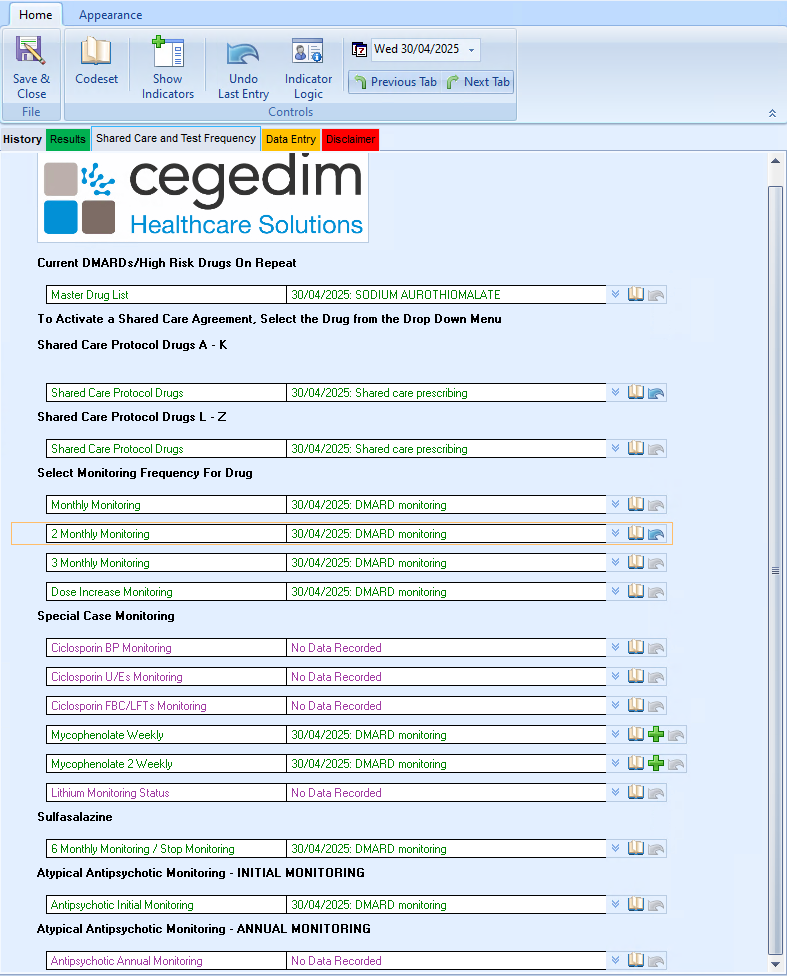Open the History tab

click(x=22, y=139)
